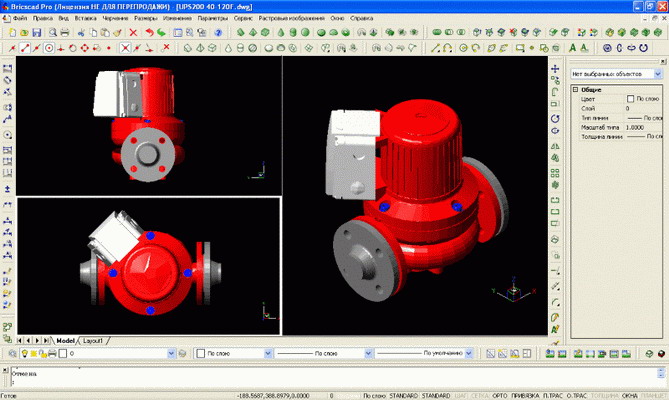
Task: Click STANDARD text style in status bar
Action: tap(403, 396)
